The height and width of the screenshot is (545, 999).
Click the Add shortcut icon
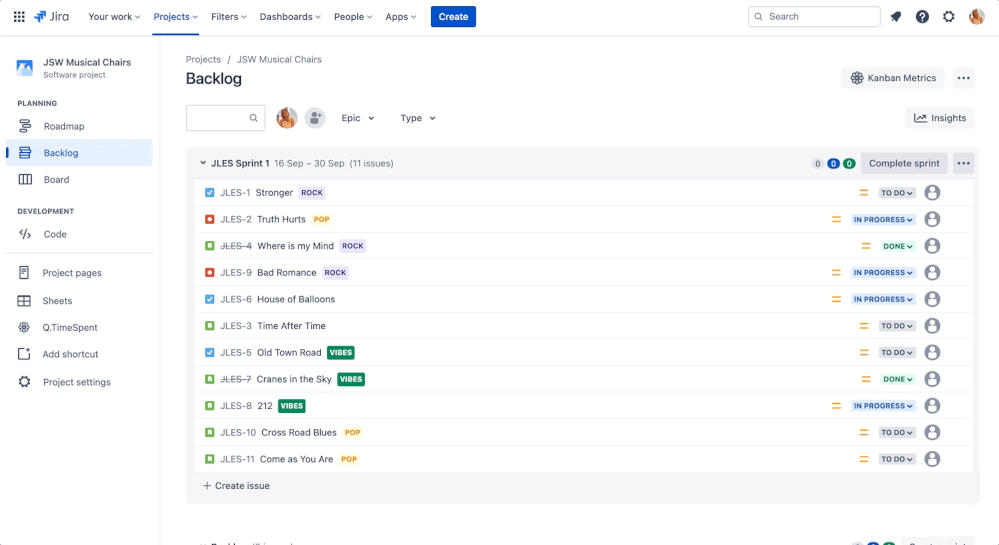[24, 354]
